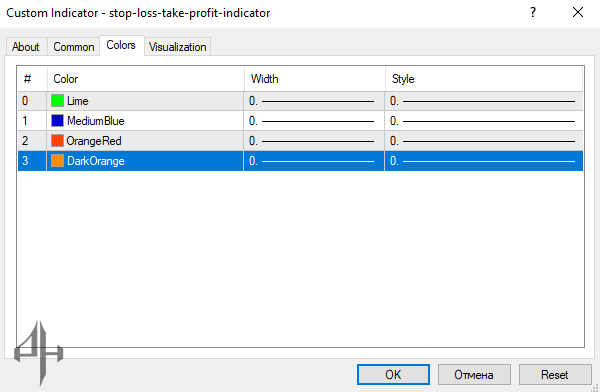Screen dimensions: 600x392
Task: Select row number 1 in the list
Action: (x=300, y=121)
